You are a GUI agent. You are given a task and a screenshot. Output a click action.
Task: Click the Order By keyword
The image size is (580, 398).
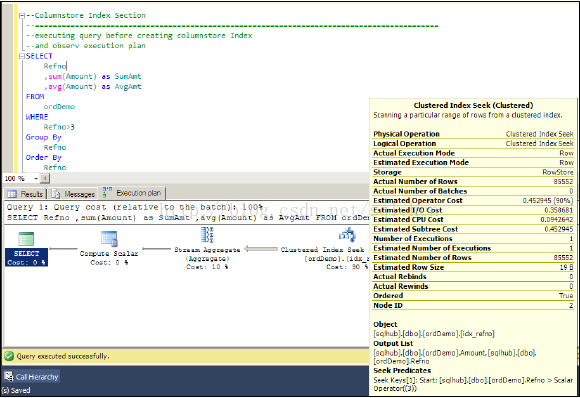click(44, 158)
